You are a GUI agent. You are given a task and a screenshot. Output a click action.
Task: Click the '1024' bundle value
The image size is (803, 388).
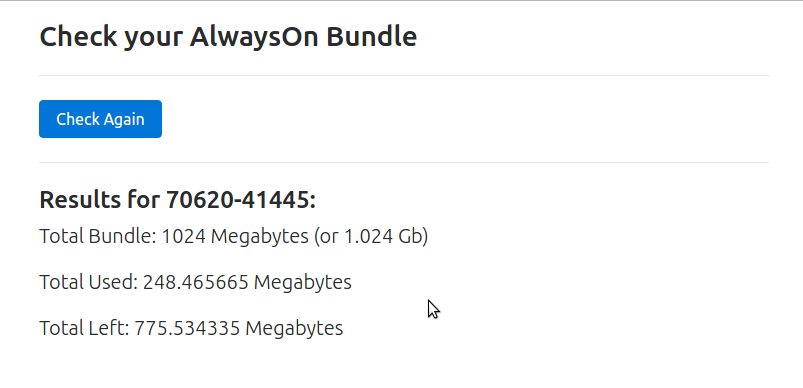[184, 236]
